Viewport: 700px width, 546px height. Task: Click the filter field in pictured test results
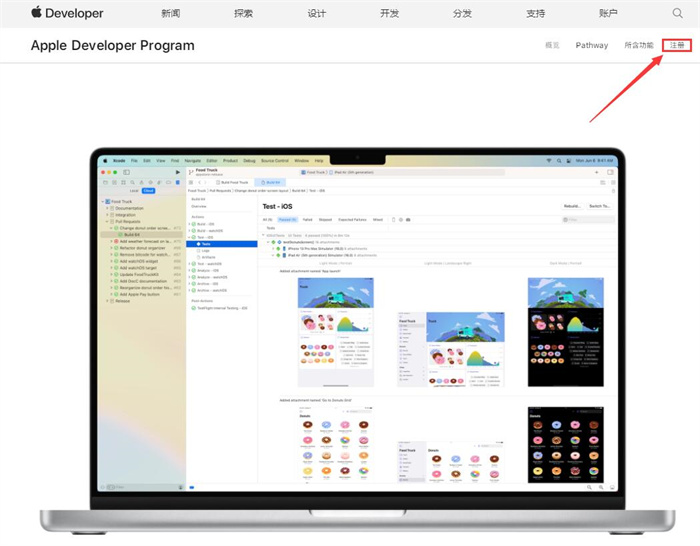coord(588,220)
